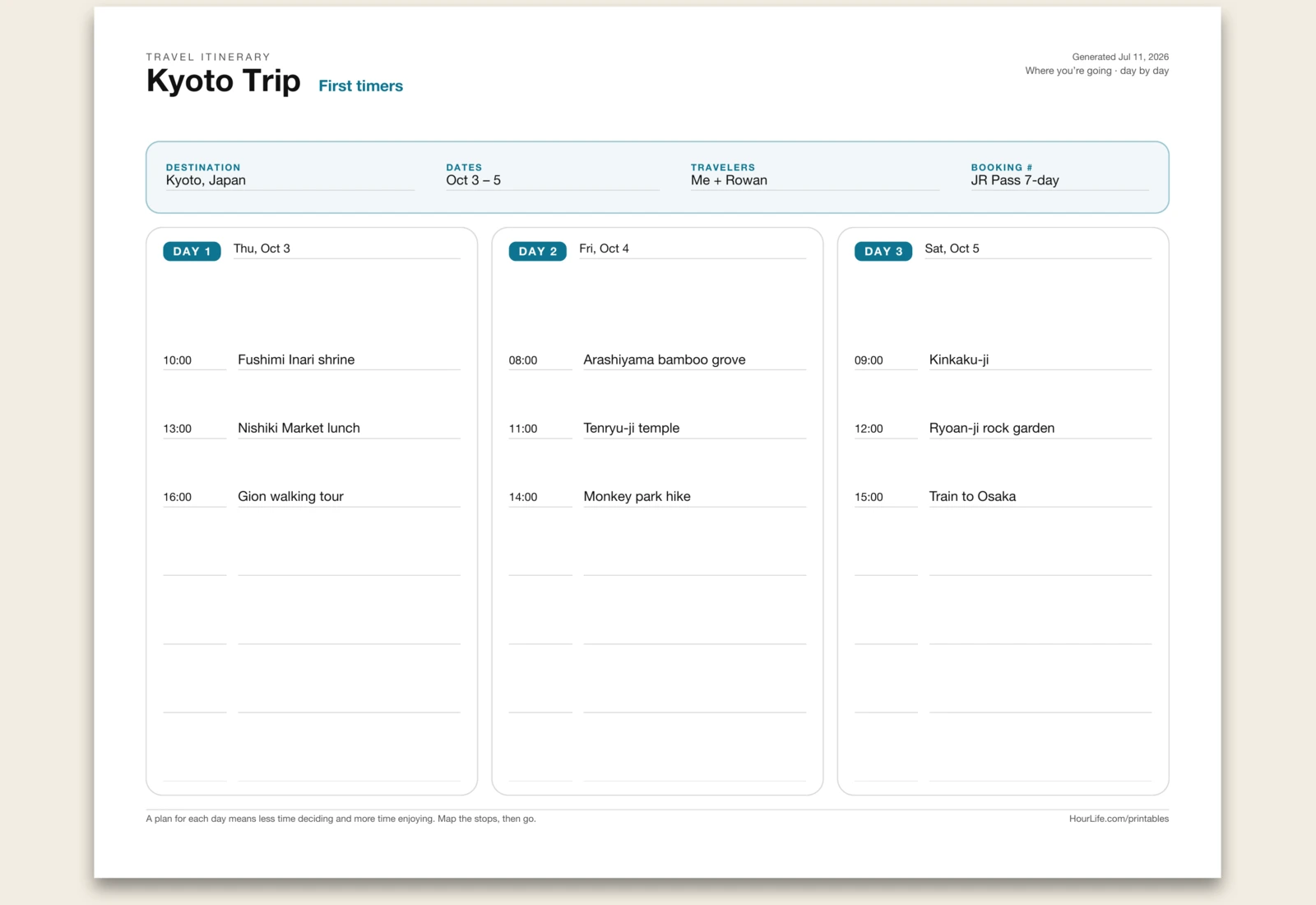This screenshot has width=1316, height=905.
Task: Select the 15:00 time on Day 3
Action: [885, 497]
